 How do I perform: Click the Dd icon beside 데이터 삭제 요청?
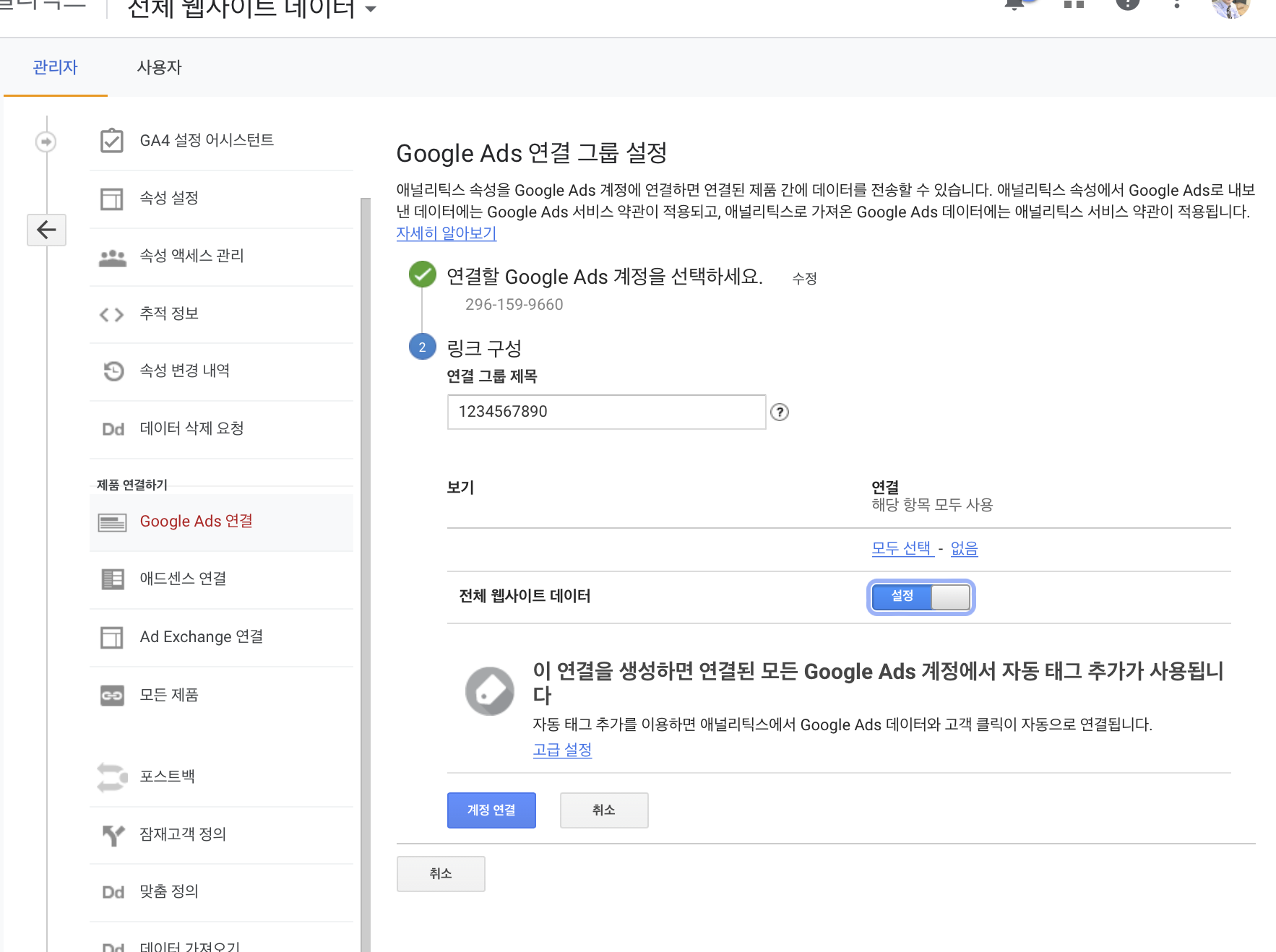point(113,429)
